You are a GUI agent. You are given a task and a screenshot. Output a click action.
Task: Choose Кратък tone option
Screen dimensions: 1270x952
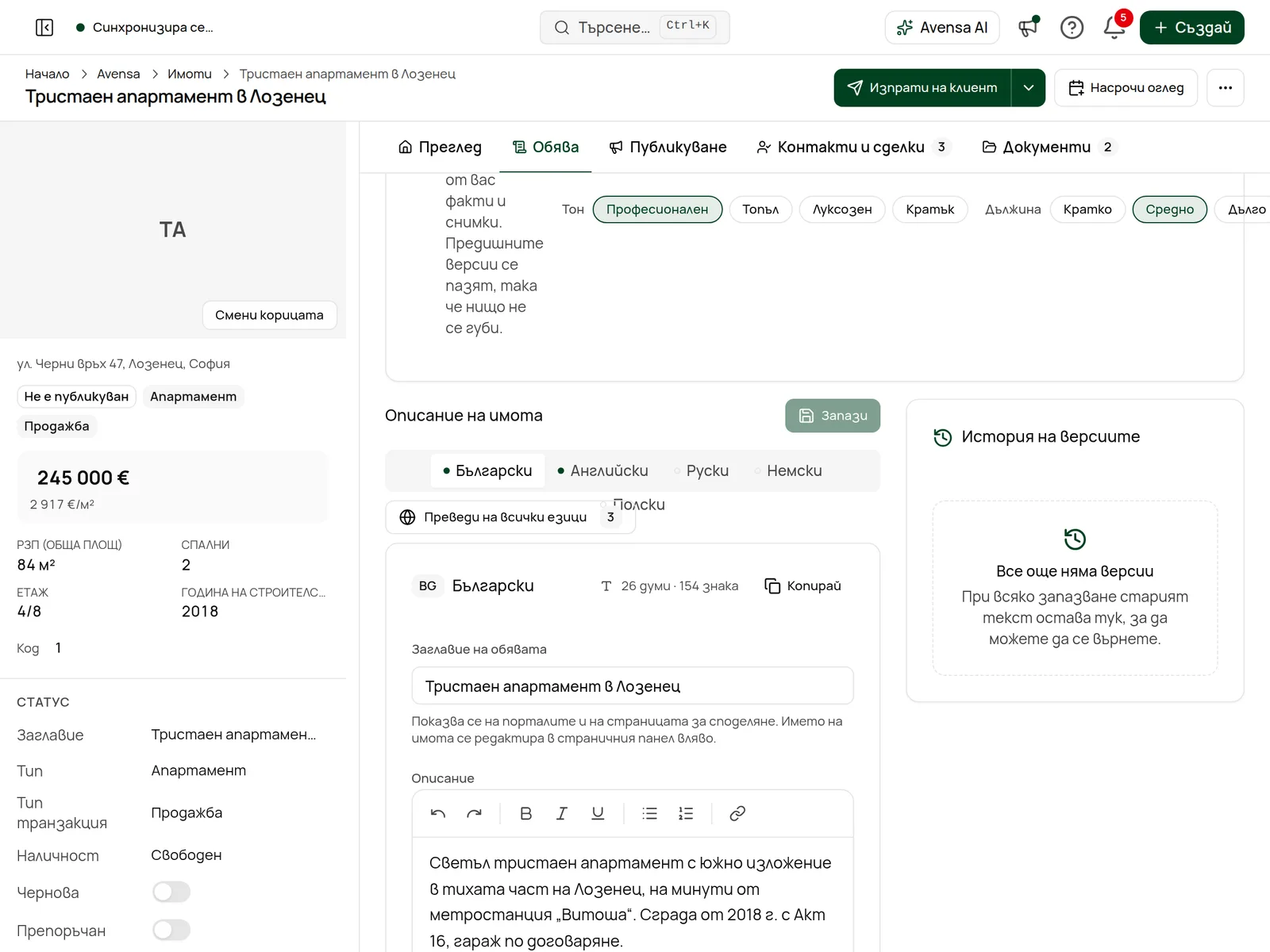(x=930, y=209)
